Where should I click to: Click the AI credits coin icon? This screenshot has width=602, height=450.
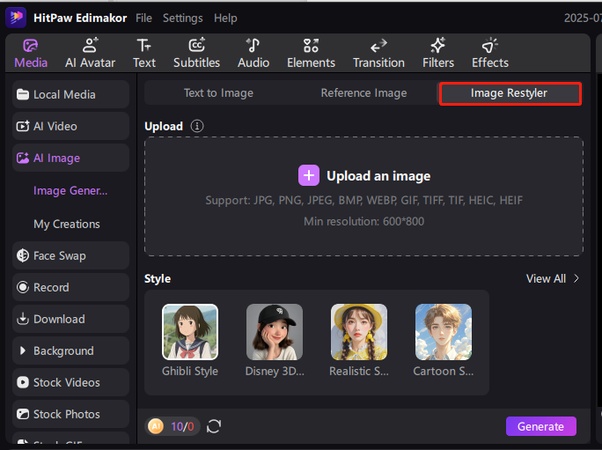pyautogui.click(x=156, y=426)
